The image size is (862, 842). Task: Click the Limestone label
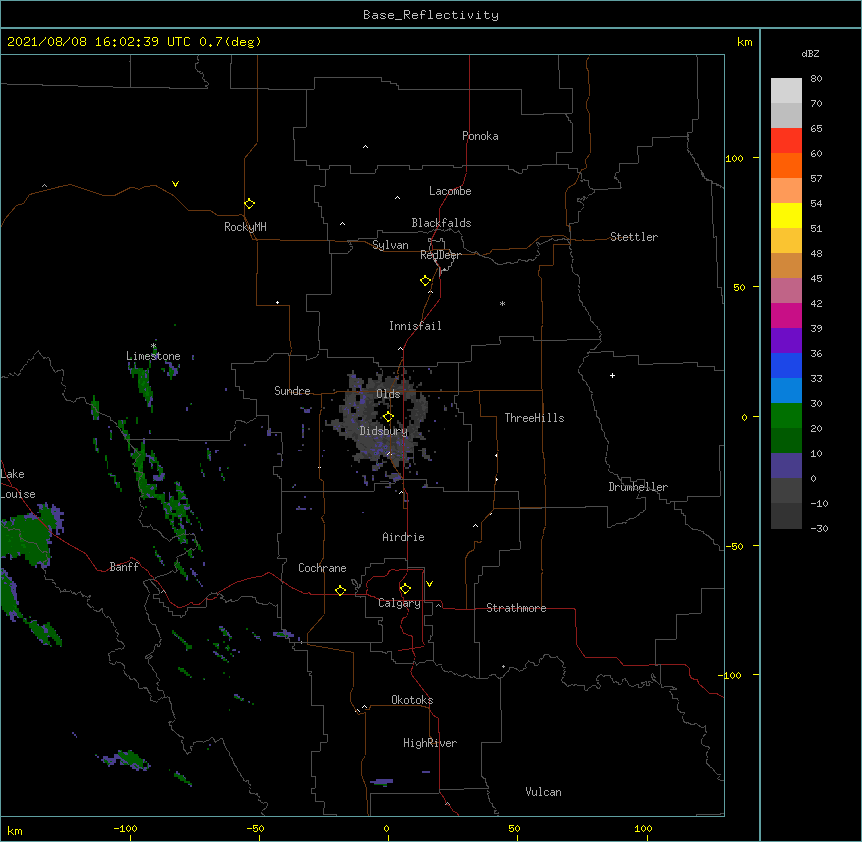tap(153, 356)
